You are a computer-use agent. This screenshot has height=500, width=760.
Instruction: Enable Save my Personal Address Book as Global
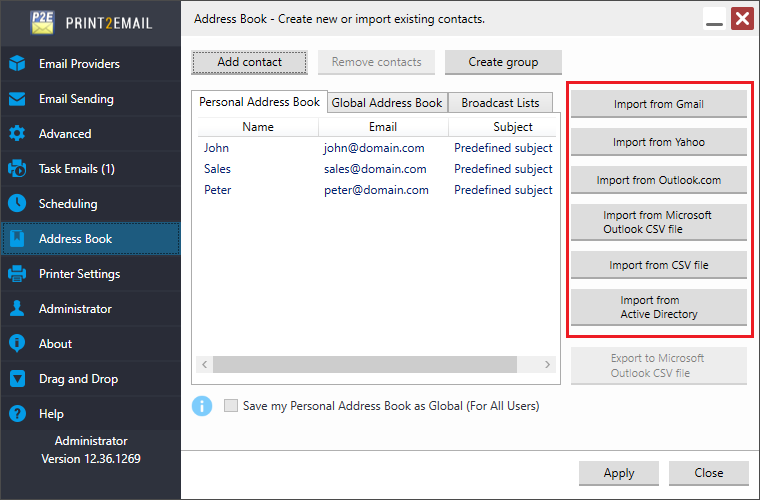[232, 406]
